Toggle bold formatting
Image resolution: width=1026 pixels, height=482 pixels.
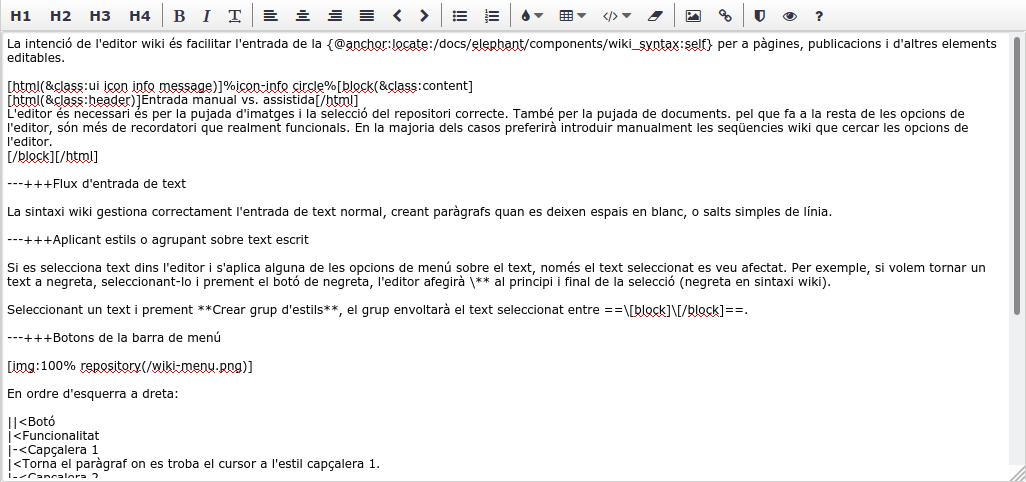click(179, 16)
